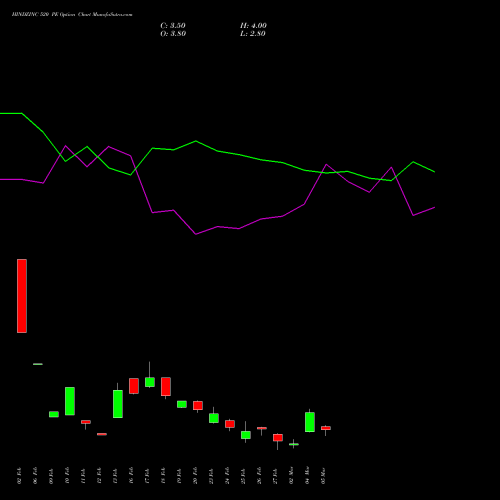Click the low price L: 2.80

pos(253,34)
